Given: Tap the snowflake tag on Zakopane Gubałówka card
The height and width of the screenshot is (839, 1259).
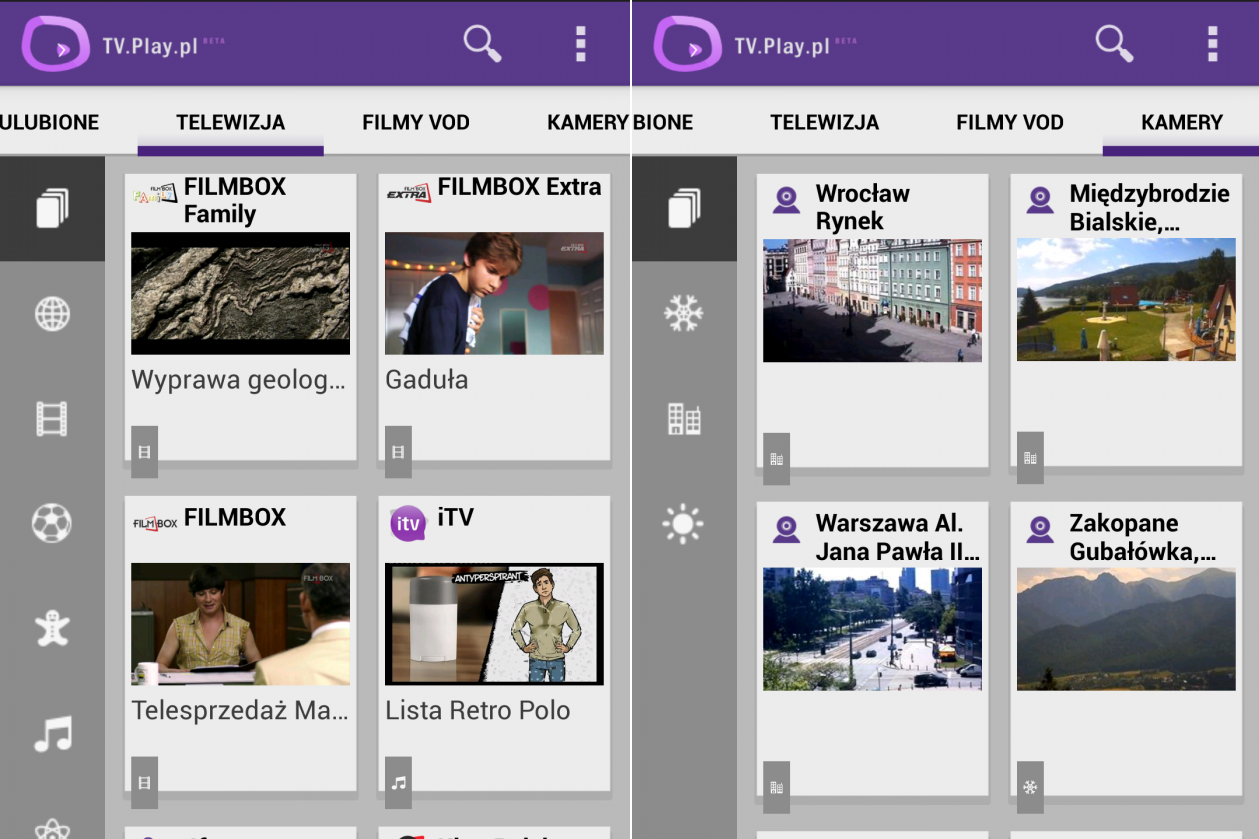Looking at the screenshot, I should (1030, 787).
